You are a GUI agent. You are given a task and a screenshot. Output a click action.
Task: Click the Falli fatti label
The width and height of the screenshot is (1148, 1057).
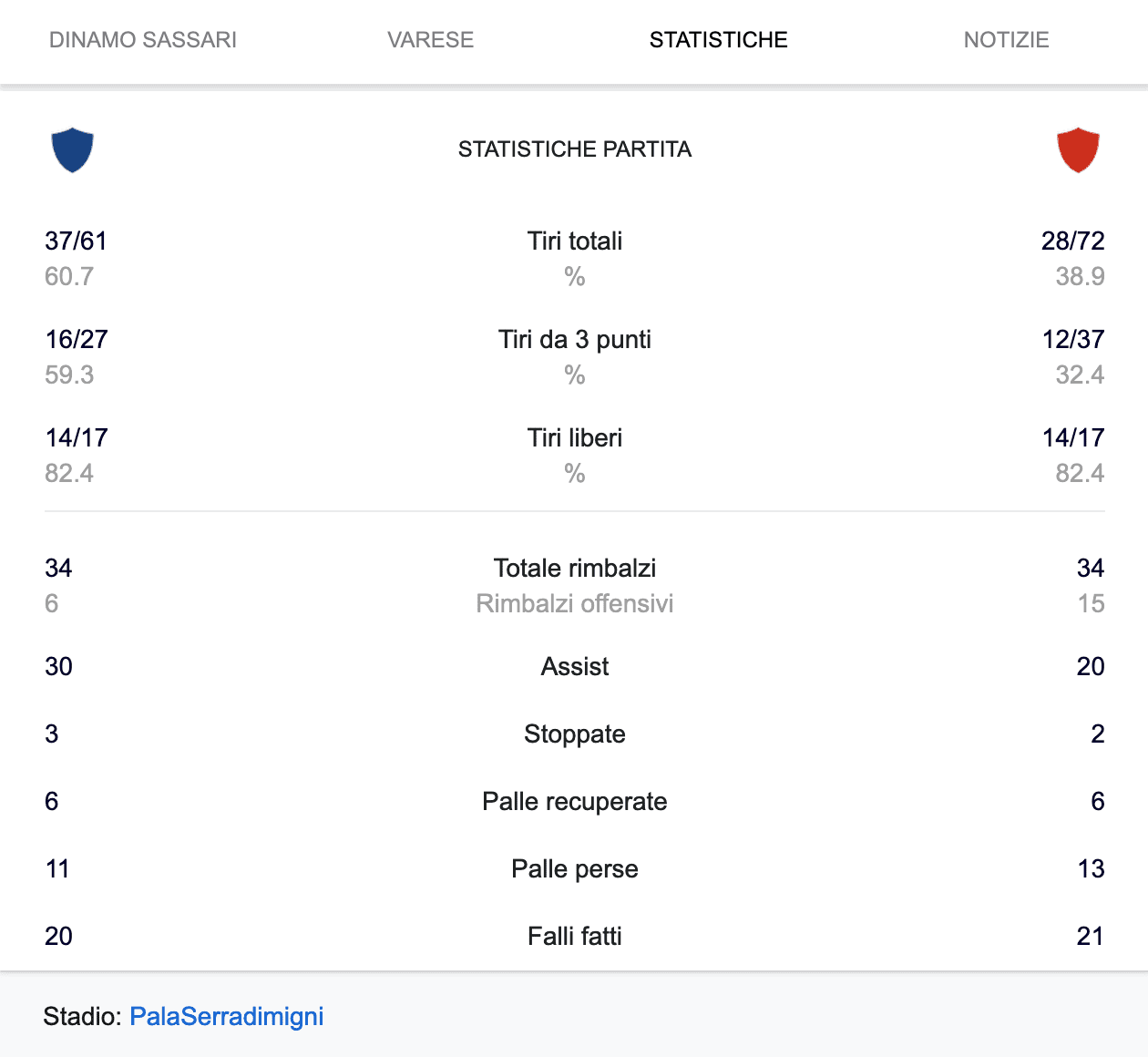[574, 936]
